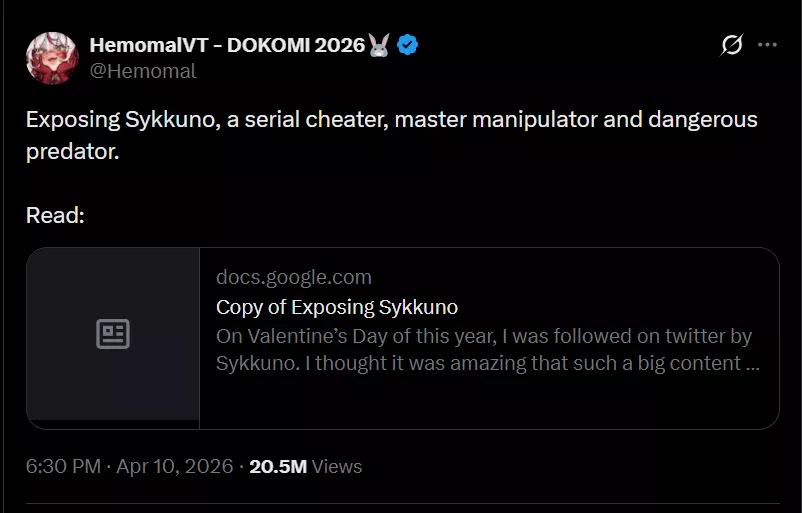Click the rabbit emoji in the display name

point(379,45)
